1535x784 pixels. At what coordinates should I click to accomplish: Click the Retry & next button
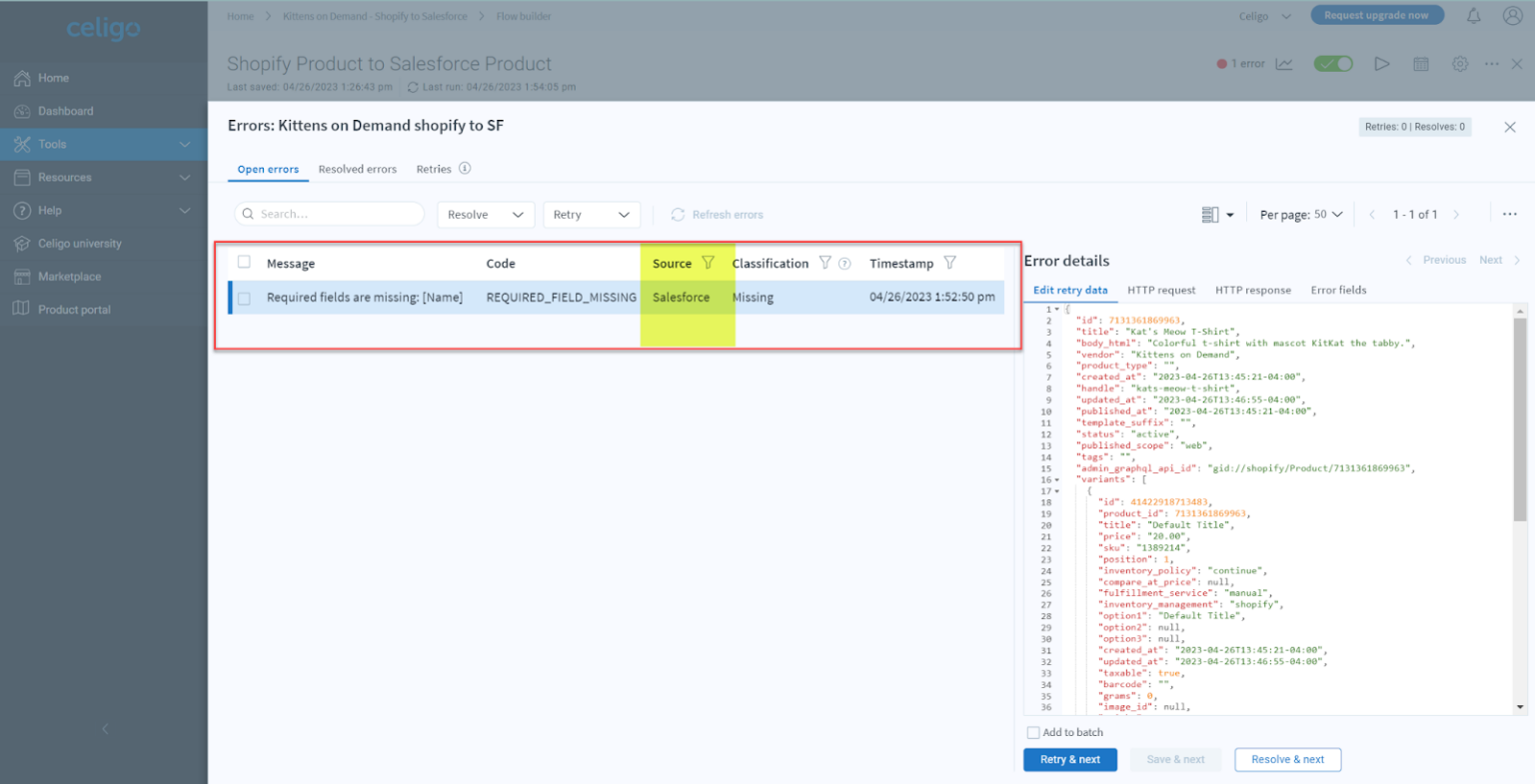point(1069,759)
